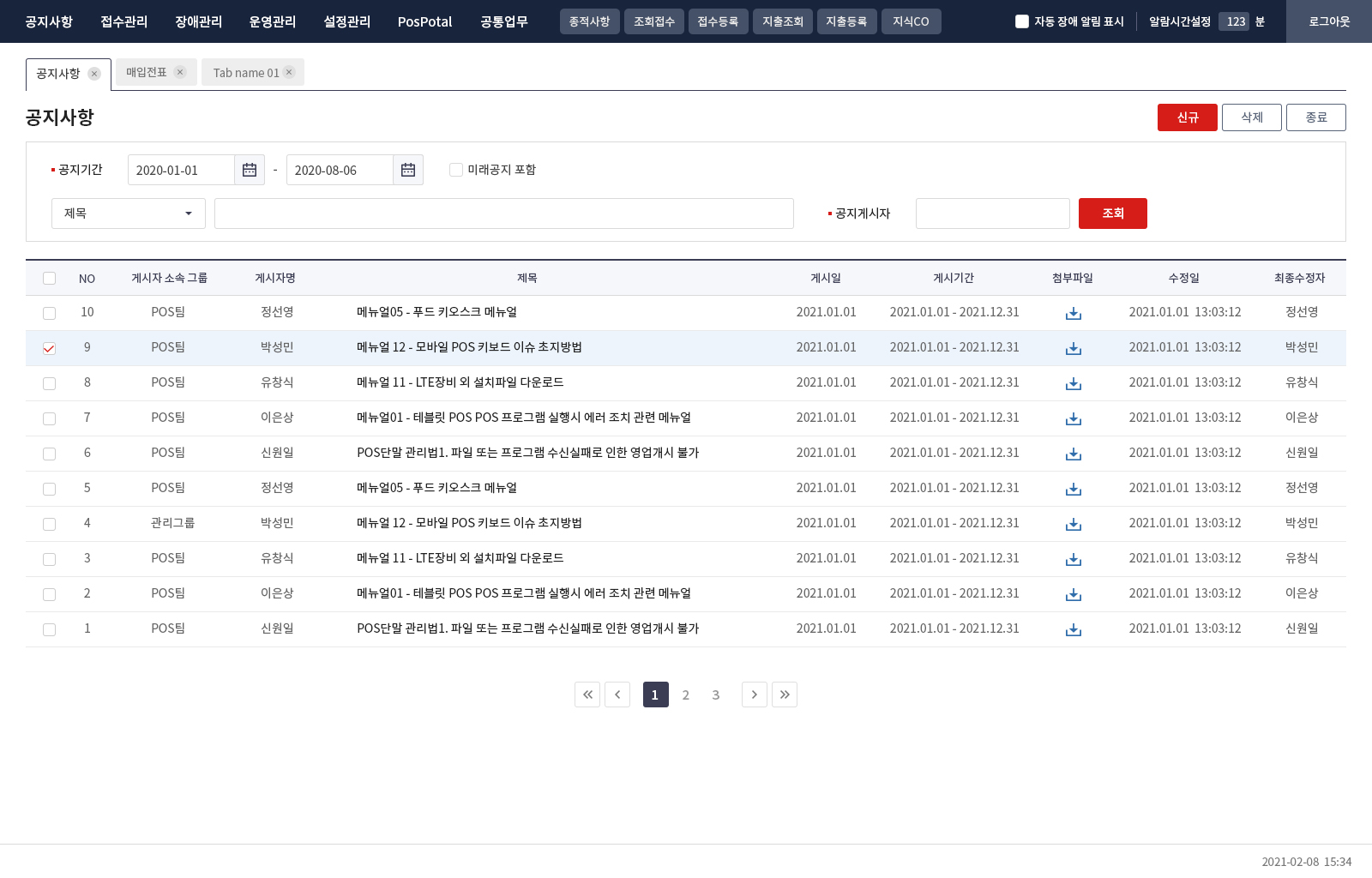Uncheck the row 9 notice checkbox

pos(49,348)
